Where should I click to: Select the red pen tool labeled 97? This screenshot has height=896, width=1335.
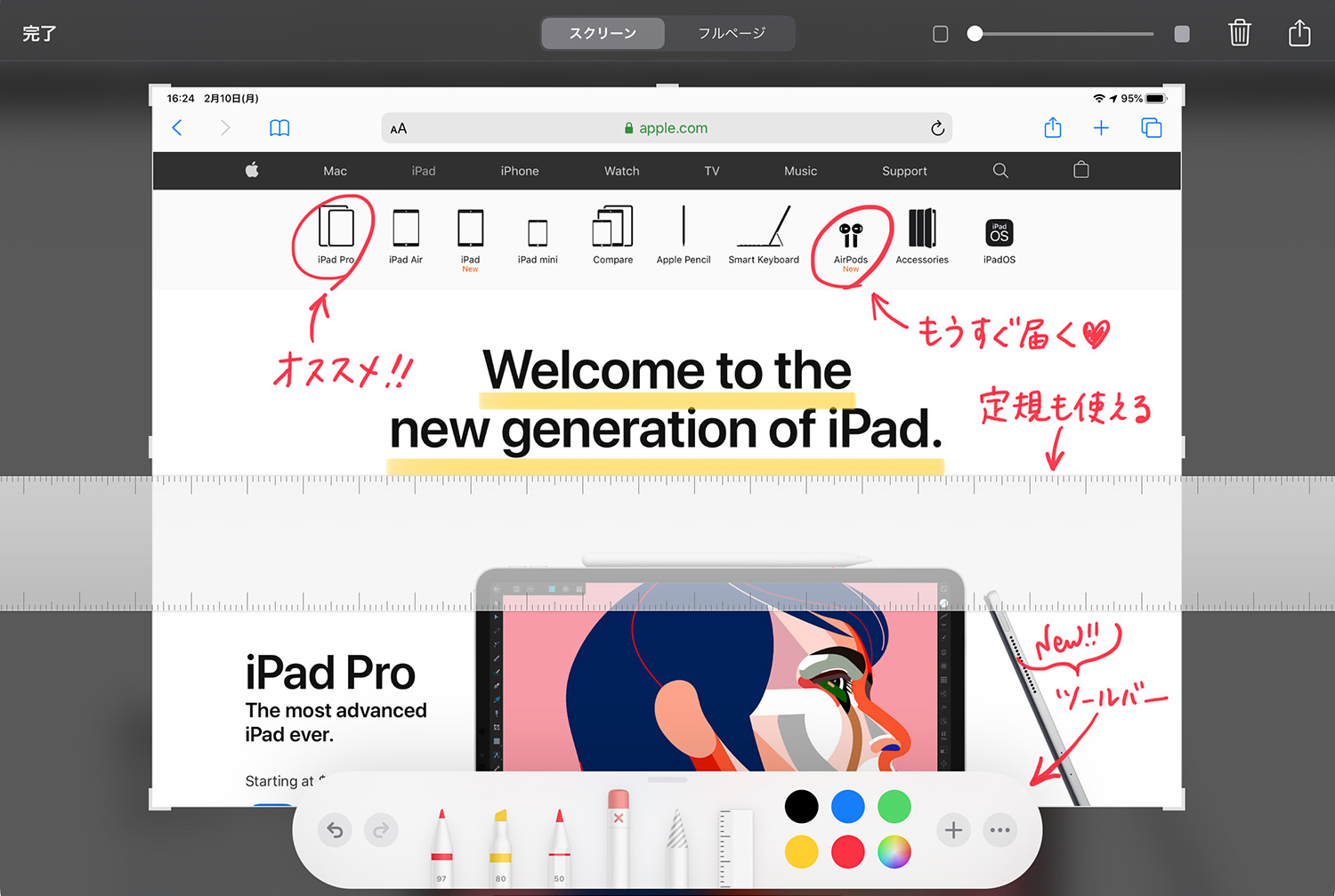click(441, 846)
